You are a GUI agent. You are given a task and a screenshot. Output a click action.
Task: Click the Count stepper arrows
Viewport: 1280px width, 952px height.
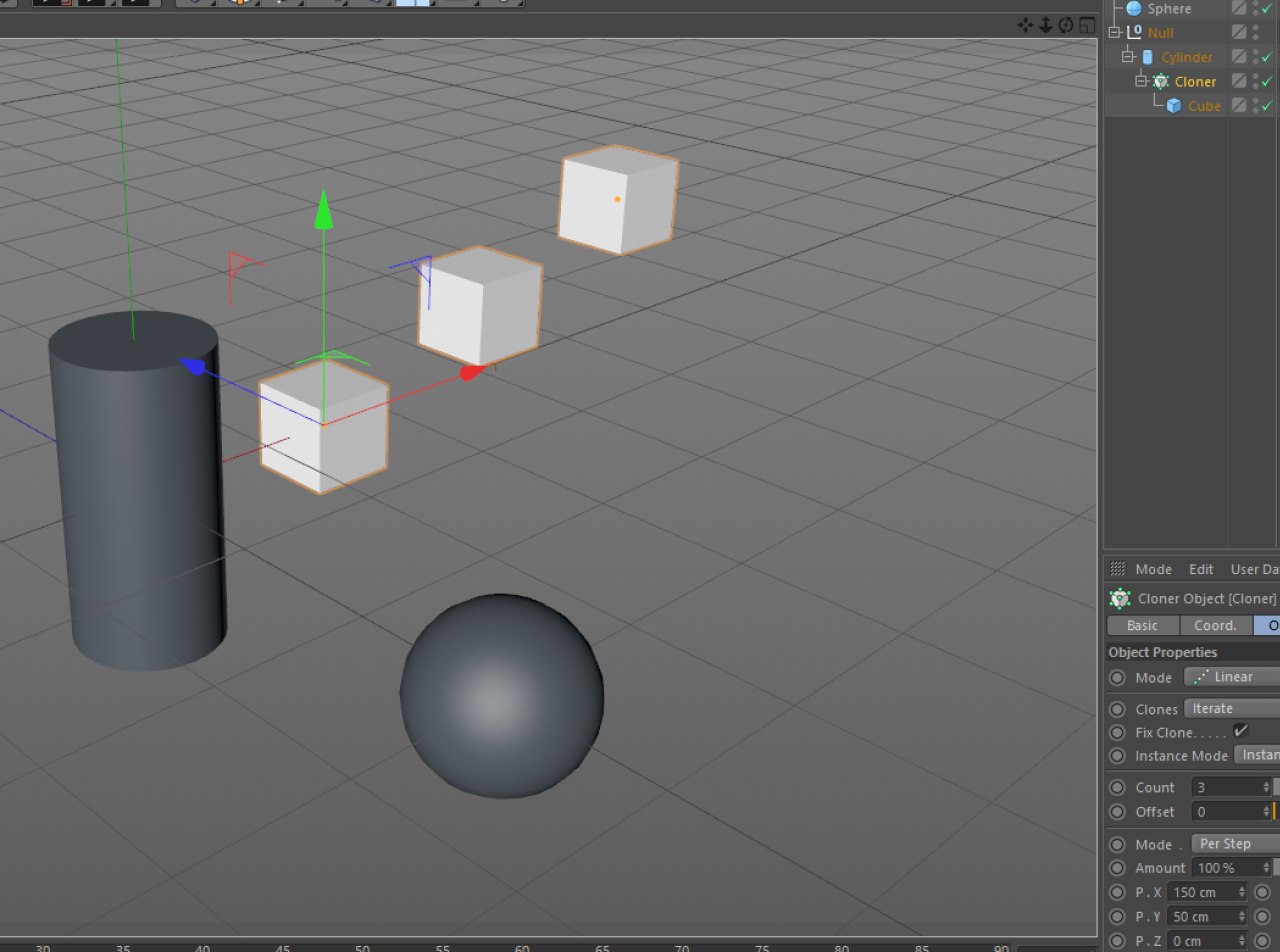point(1266,788)
